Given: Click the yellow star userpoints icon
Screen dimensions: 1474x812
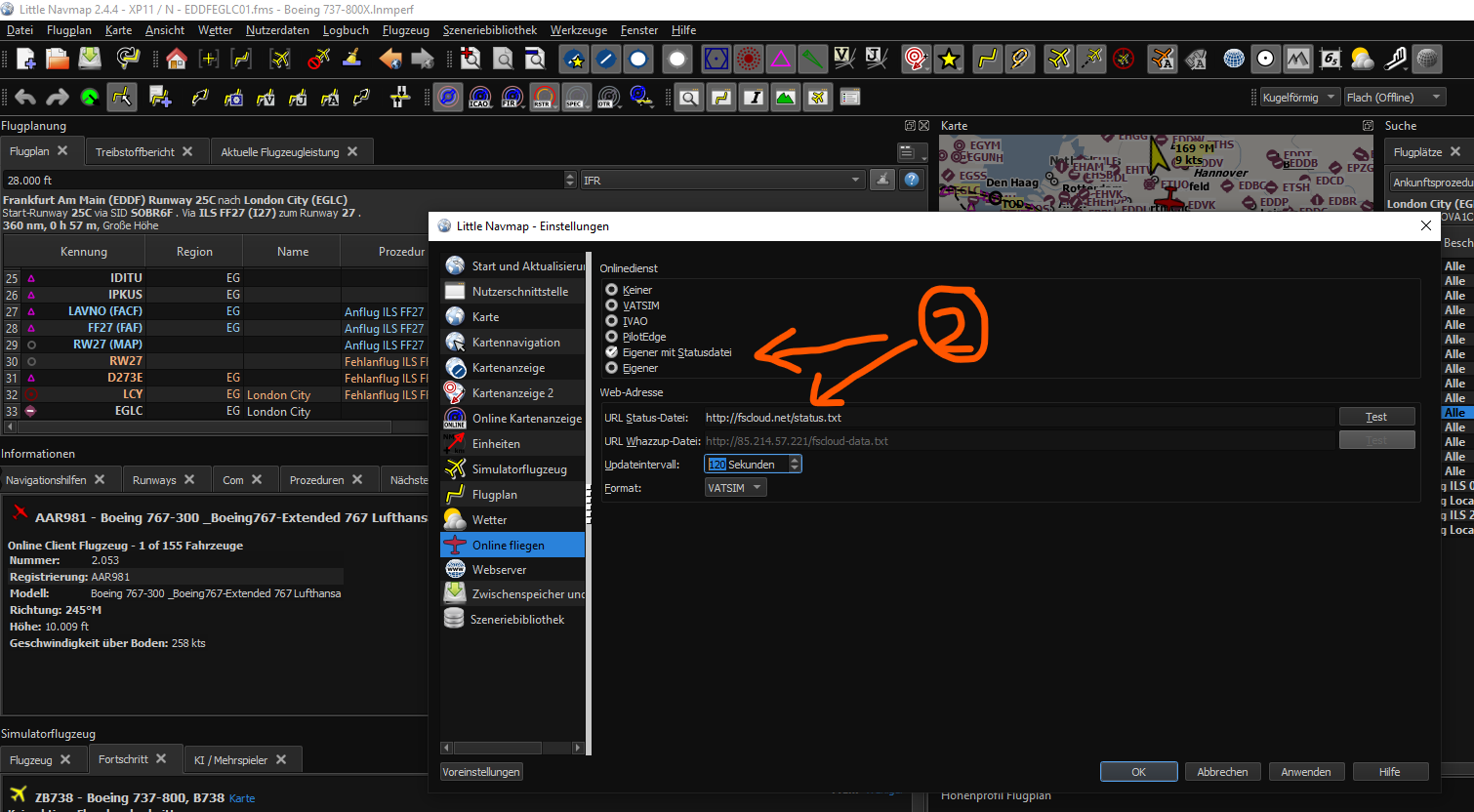Looking at the screenshot, I should [949, 60].
